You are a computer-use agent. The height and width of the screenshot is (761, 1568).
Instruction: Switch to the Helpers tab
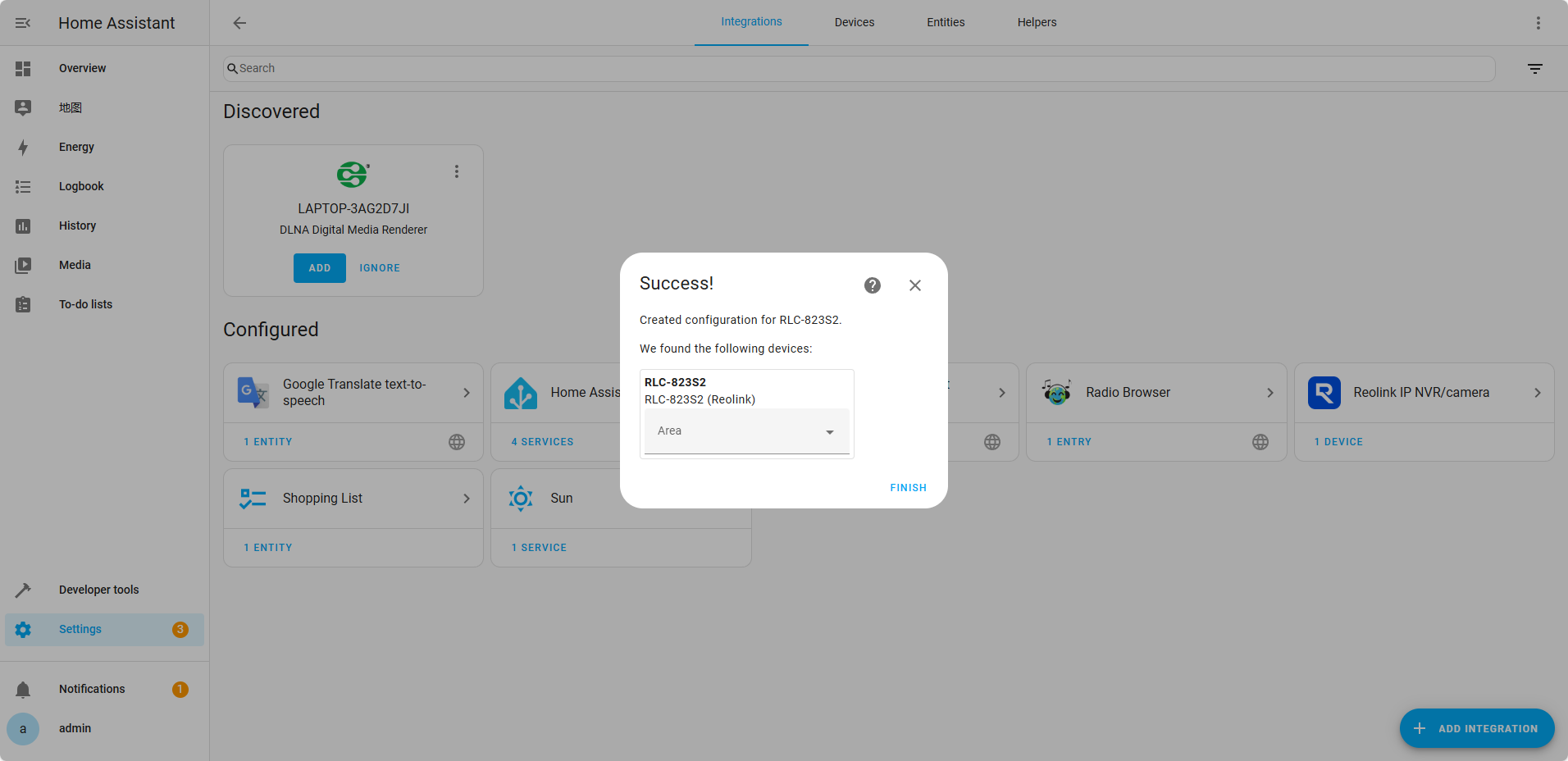(1037, 22)
